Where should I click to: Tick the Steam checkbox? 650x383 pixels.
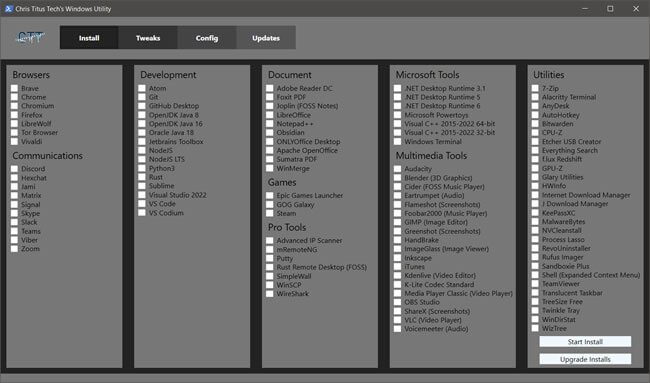tap(270, 213)
